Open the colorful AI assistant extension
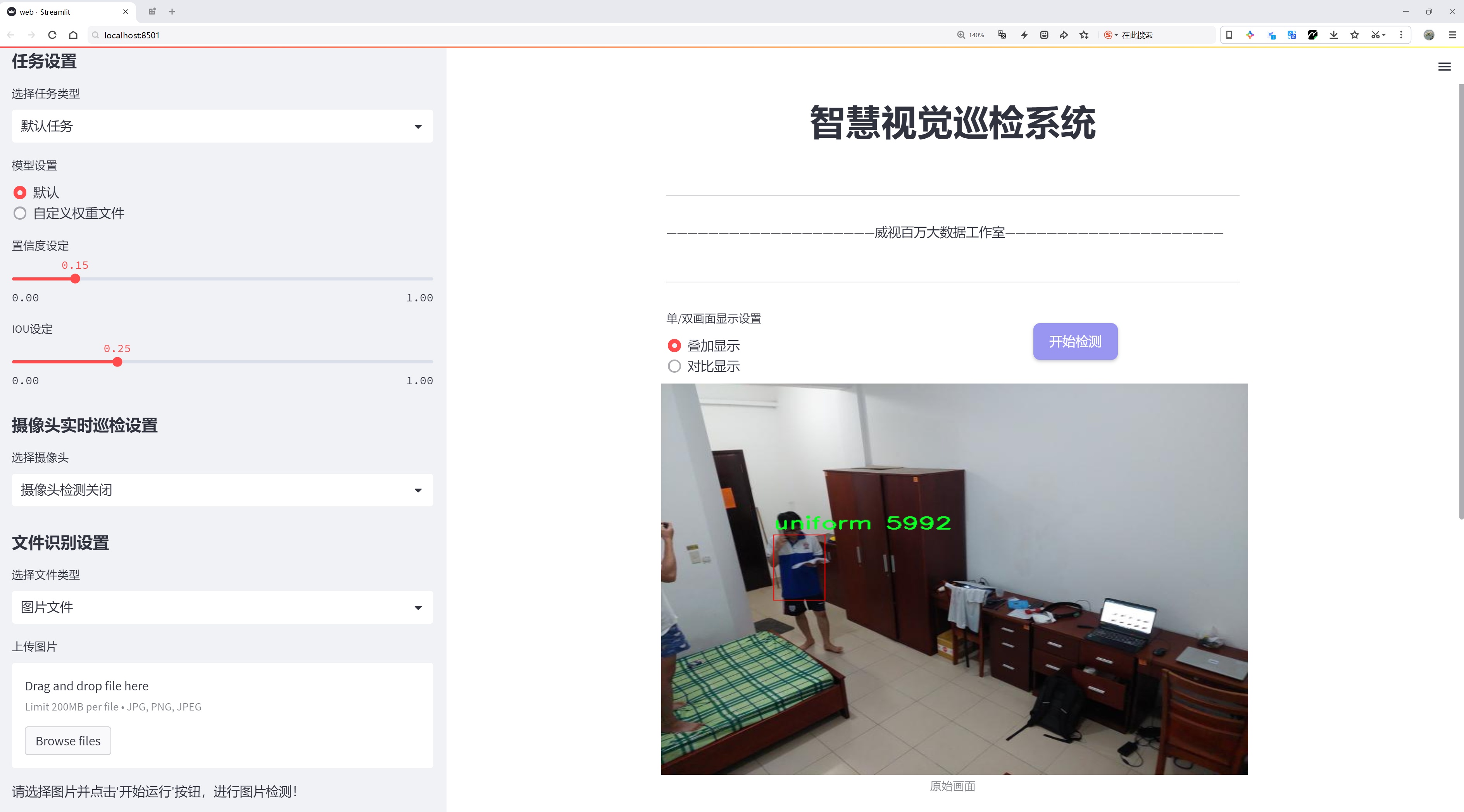Image resolution: width=1464 pixels, height=812 pixels. tap(1250, 35)
